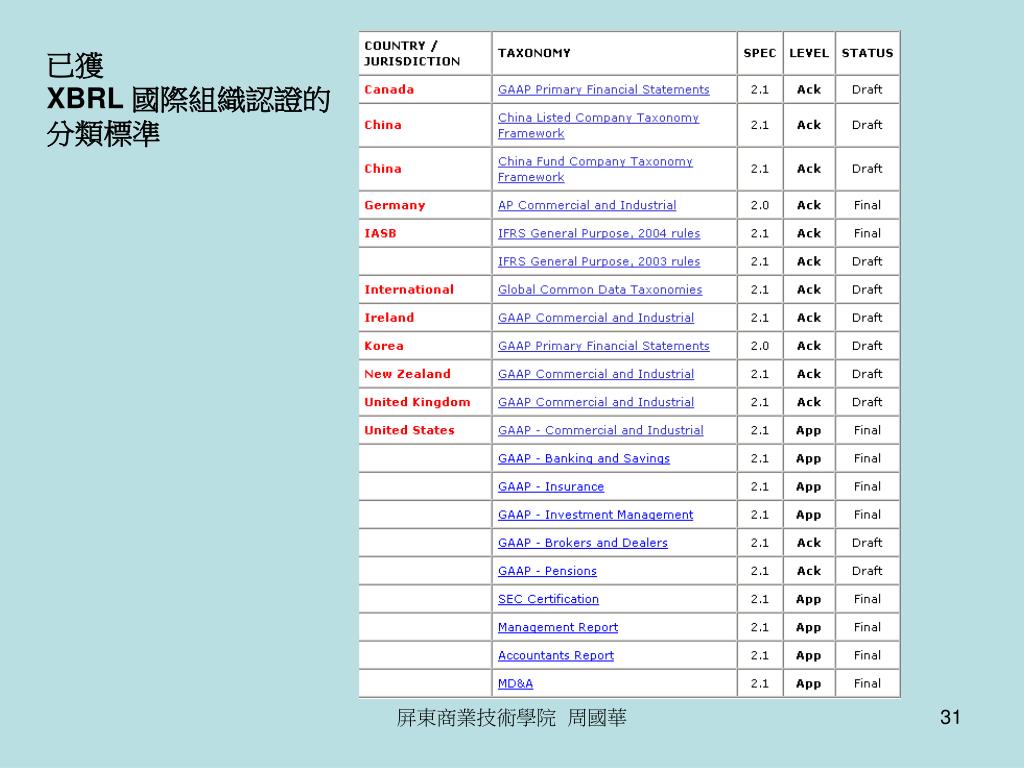The height and width of the screenshot is (768, 1024).
Task: Click the Final status in SEC Certification row
Action: pyautogui.click(x=867, y=599)
